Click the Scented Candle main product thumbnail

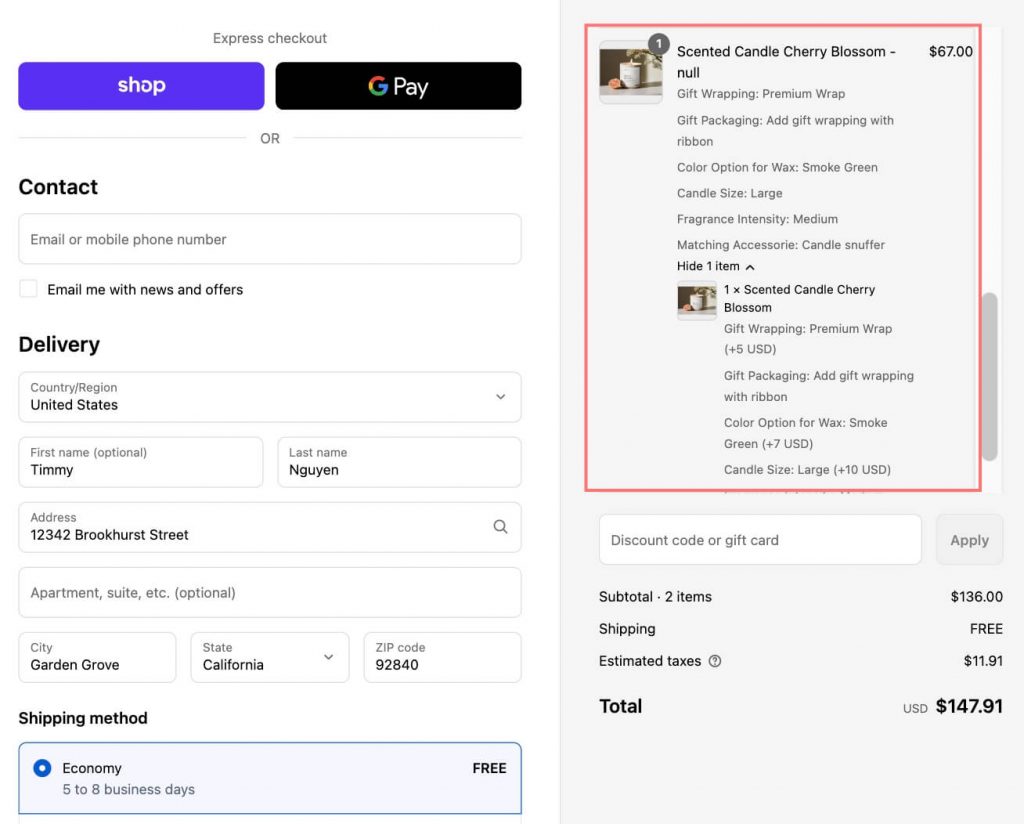coord(630,73)
